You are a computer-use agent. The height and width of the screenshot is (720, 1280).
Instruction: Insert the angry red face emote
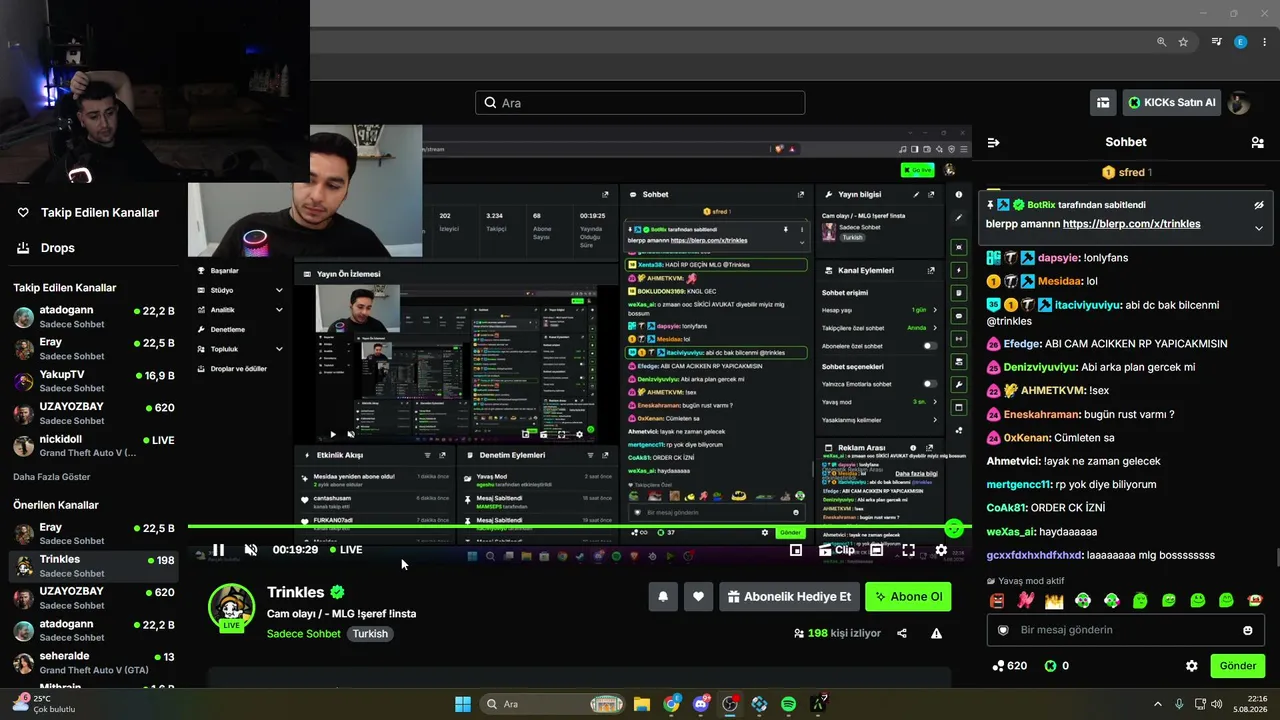996,600
